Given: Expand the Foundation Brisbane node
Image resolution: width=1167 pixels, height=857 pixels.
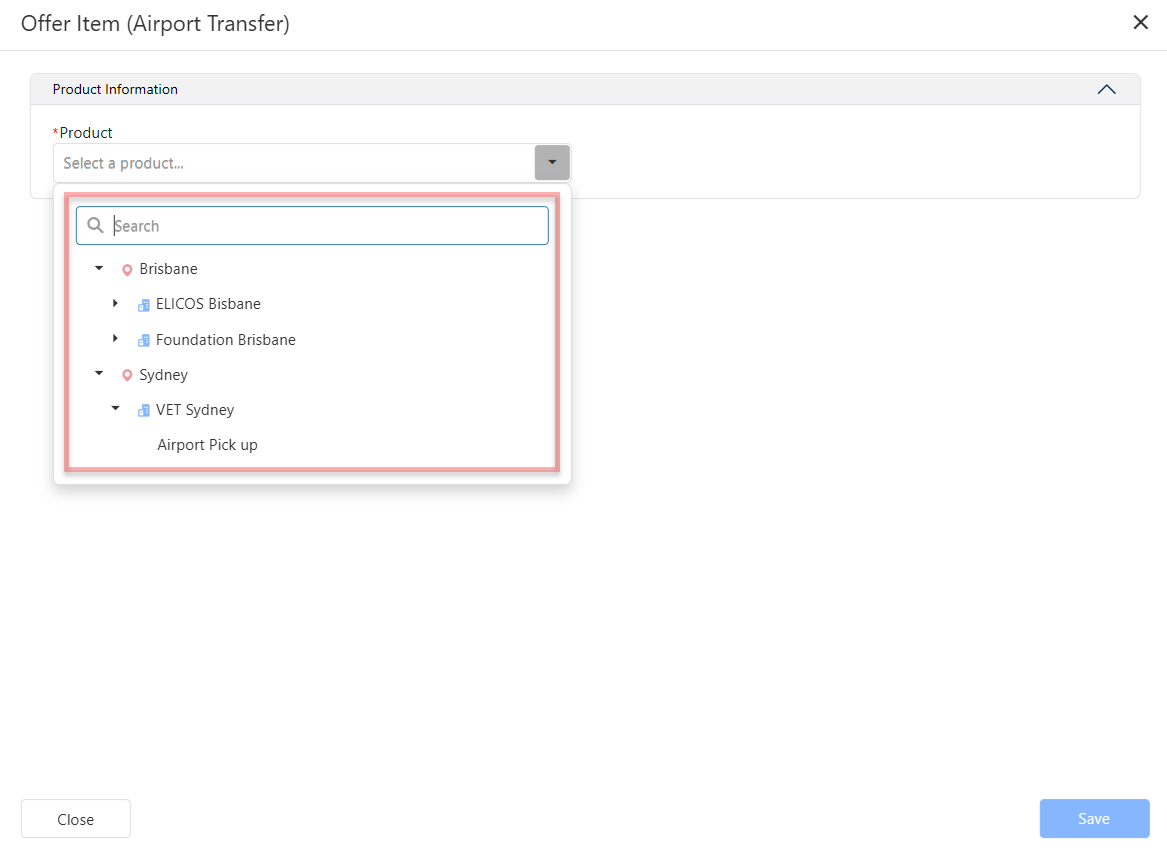Looking at the screenshot, I should (115, 339).
